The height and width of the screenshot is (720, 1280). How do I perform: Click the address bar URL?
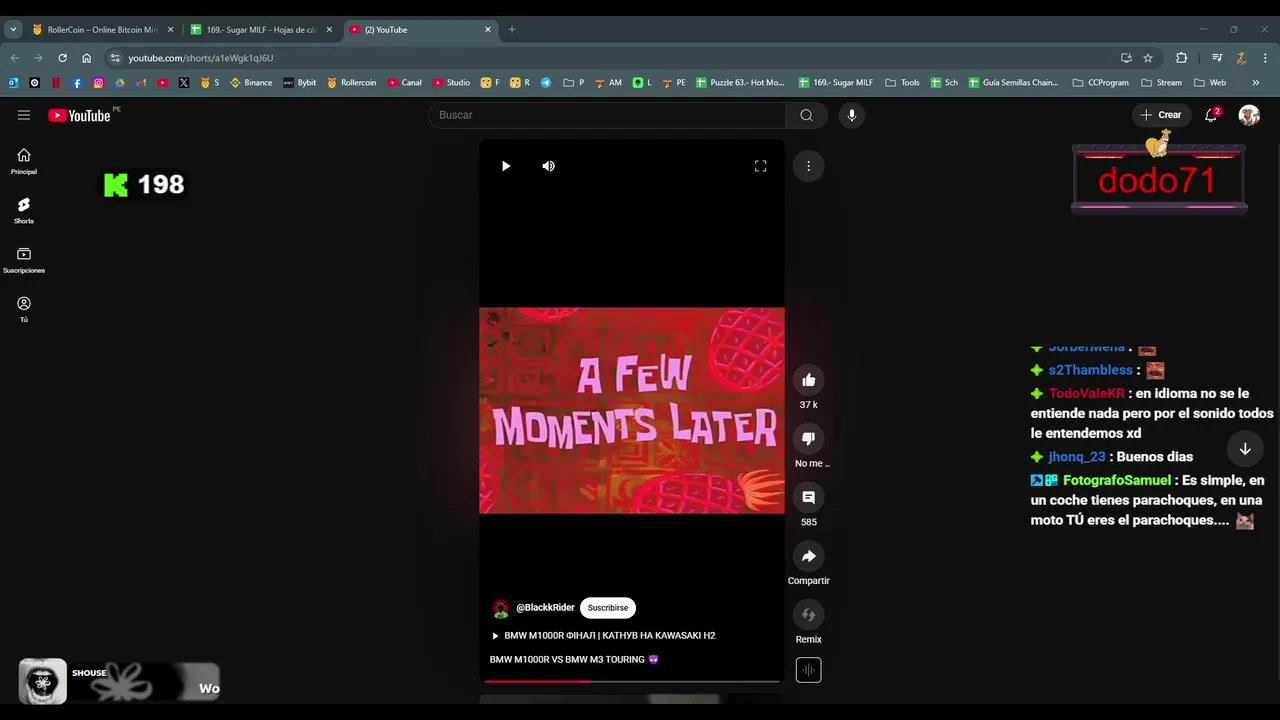(x=200, y=58)
